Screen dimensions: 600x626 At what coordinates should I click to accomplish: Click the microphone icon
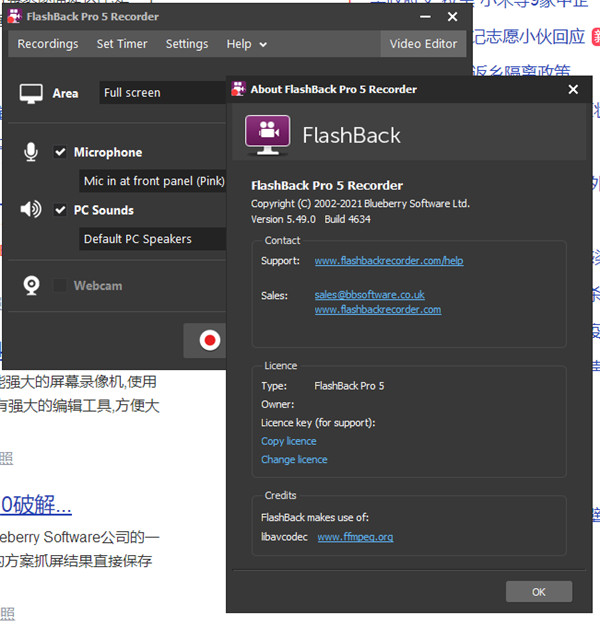[31, 152]
